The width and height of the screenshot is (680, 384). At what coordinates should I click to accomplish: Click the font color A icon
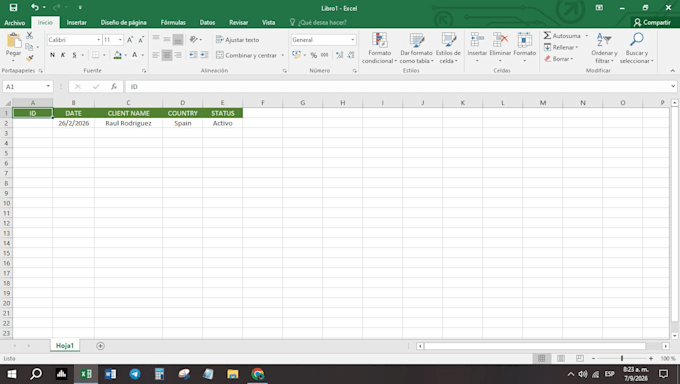[x=134, y=55]
